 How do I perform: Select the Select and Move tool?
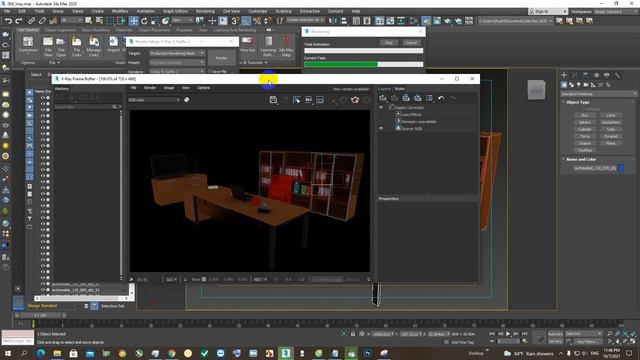coord(133,20)
